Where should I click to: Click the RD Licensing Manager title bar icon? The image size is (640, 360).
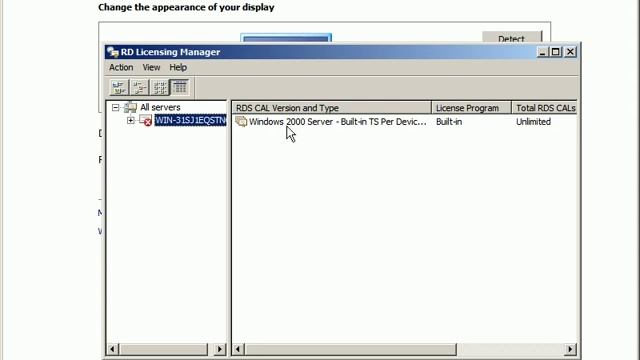(x=113, y=52)
